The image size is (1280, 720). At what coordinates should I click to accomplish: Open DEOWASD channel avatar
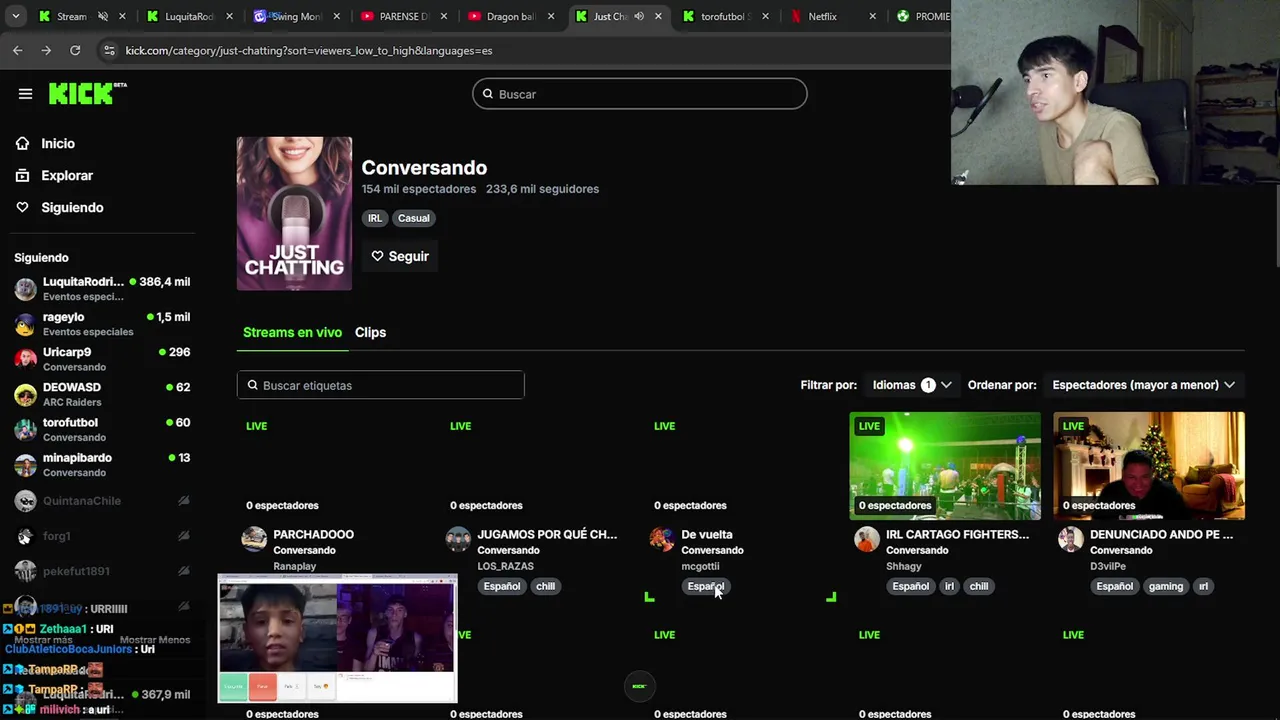click(x=25, y=394)
